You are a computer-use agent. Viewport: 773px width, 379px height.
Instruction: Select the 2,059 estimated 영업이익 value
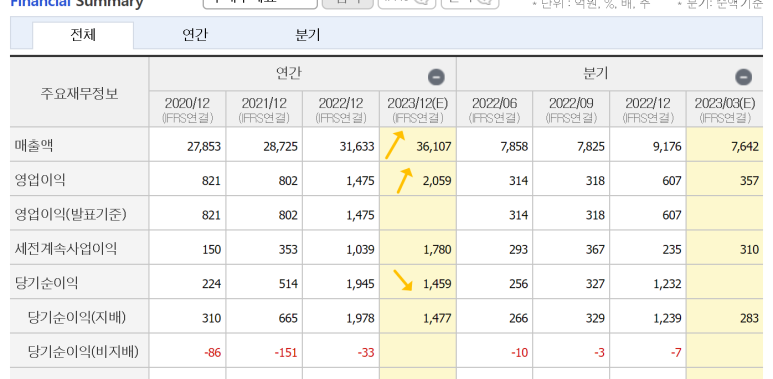point(437,181)
